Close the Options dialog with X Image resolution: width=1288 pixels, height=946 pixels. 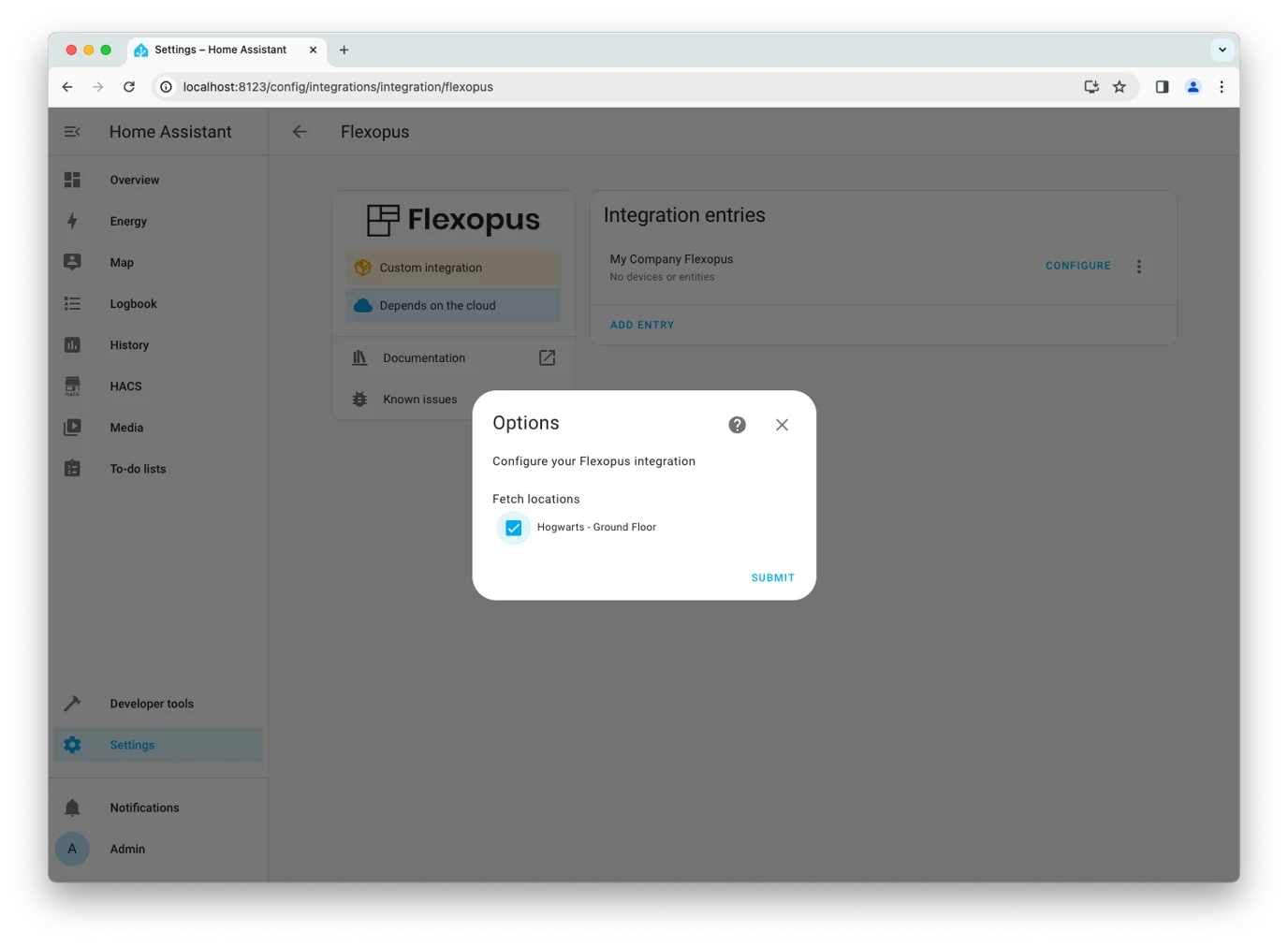pos(782,425)
